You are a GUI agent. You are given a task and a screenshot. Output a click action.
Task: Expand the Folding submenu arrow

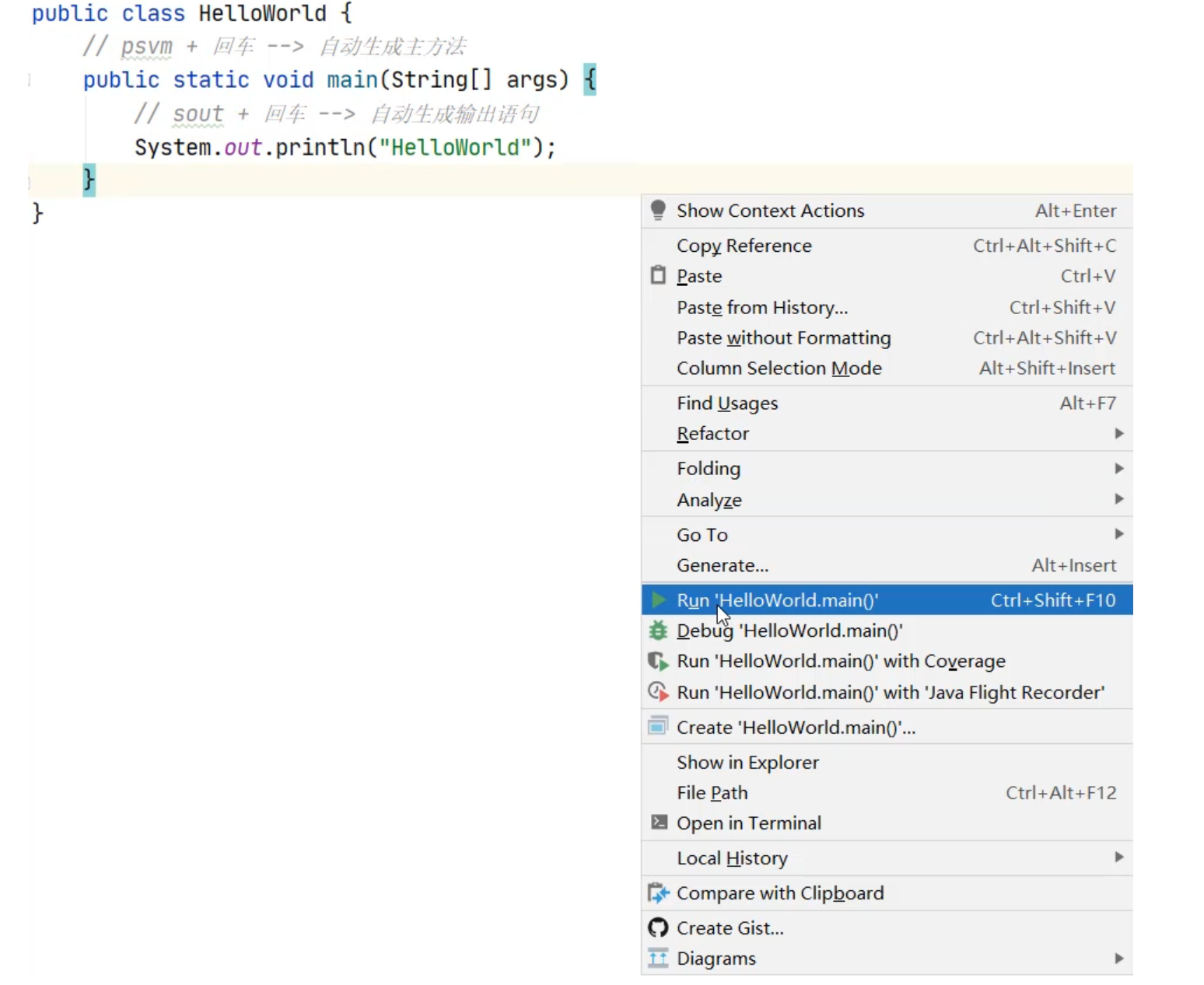[1118, 468]
